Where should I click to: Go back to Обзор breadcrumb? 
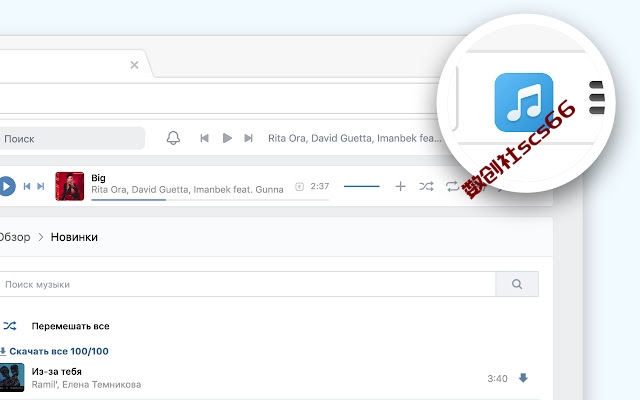(x=15, y=237)
